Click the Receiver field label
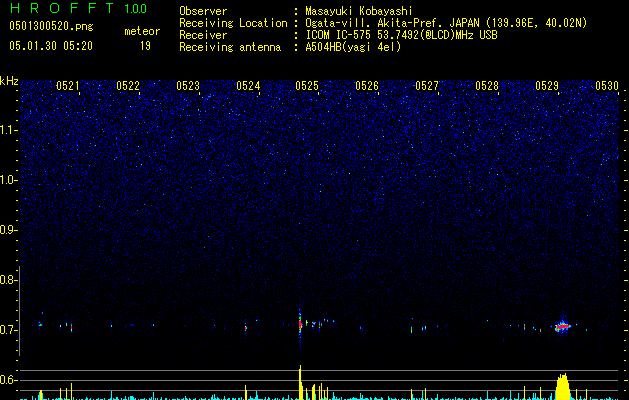Viewport: 629px width, 400px height. tap(203, 35)
